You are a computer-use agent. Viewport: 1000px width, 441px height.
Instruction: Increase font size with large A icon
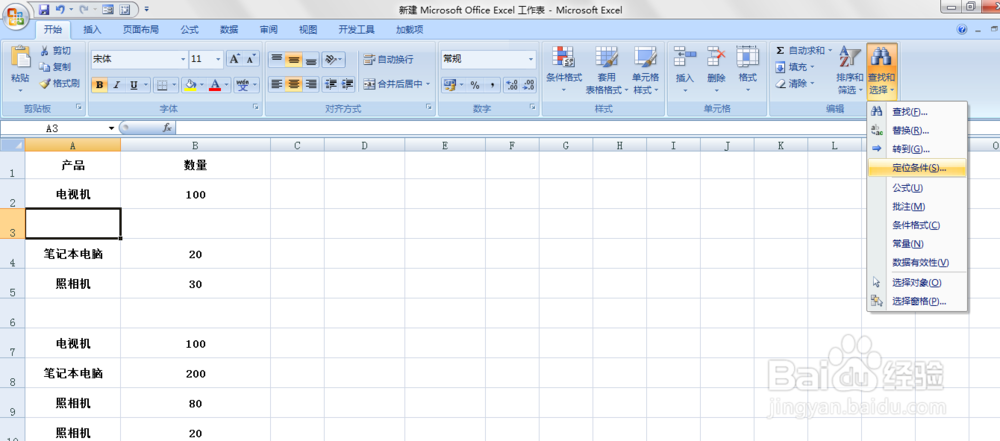[235, 59]
